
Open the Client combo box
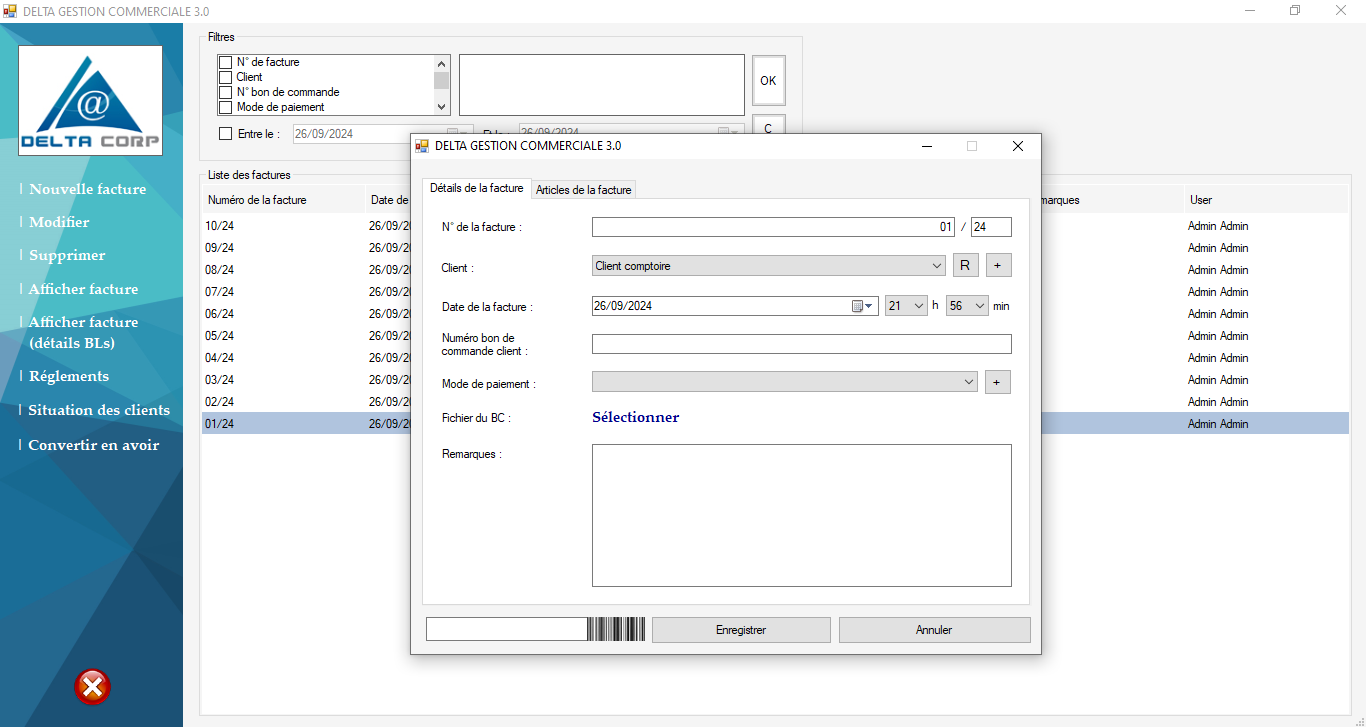(768, 266)
